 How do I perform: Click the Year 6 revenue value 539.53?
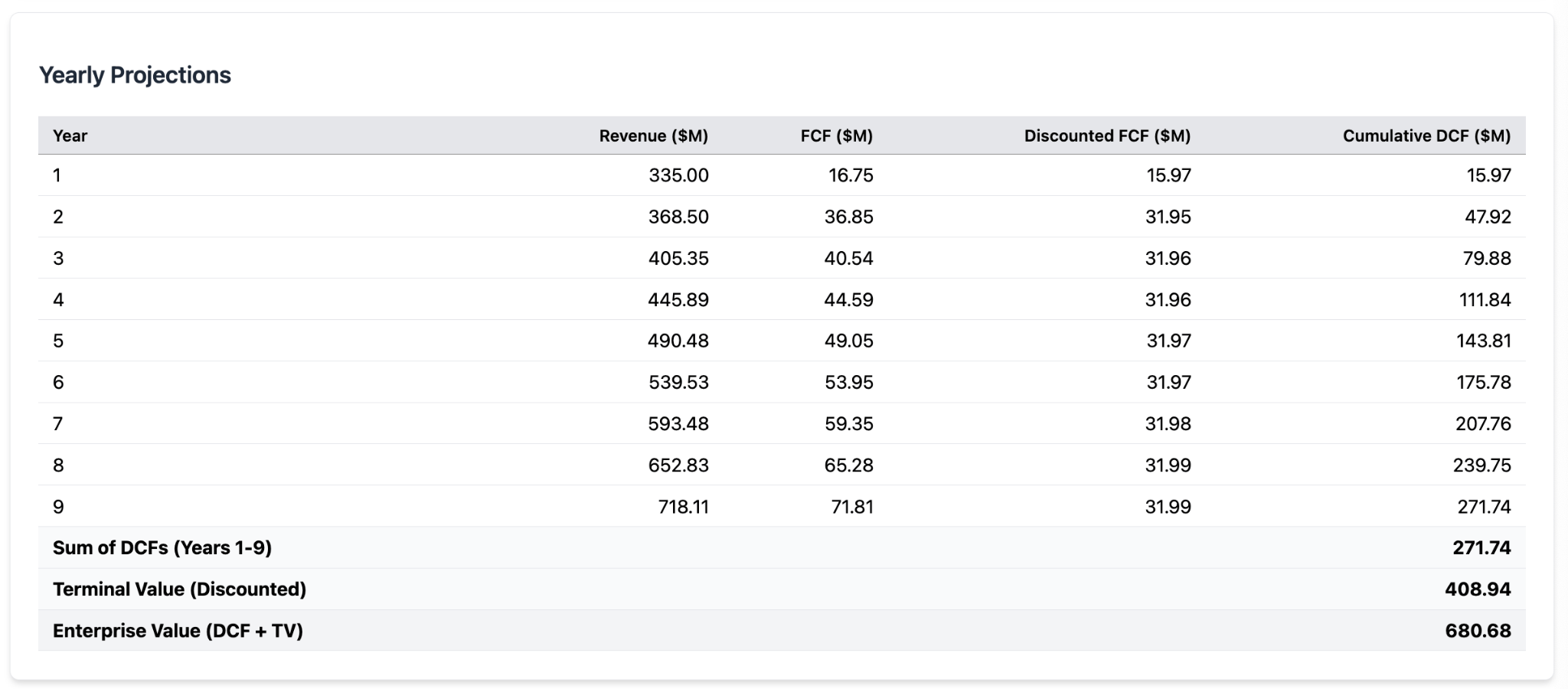[678, 382]
